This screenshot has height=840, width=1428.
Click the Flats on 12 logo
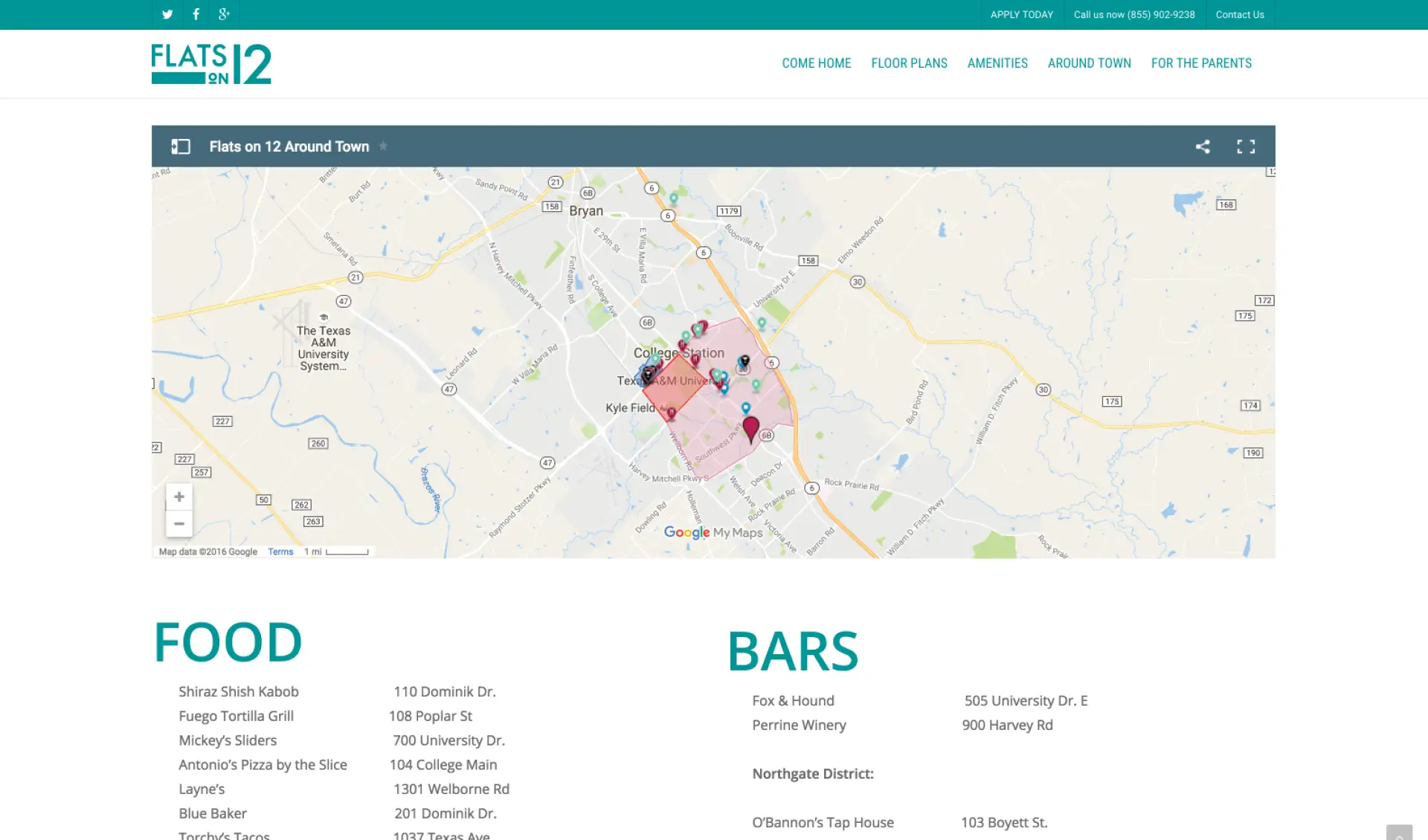click(x=211, y=63)
